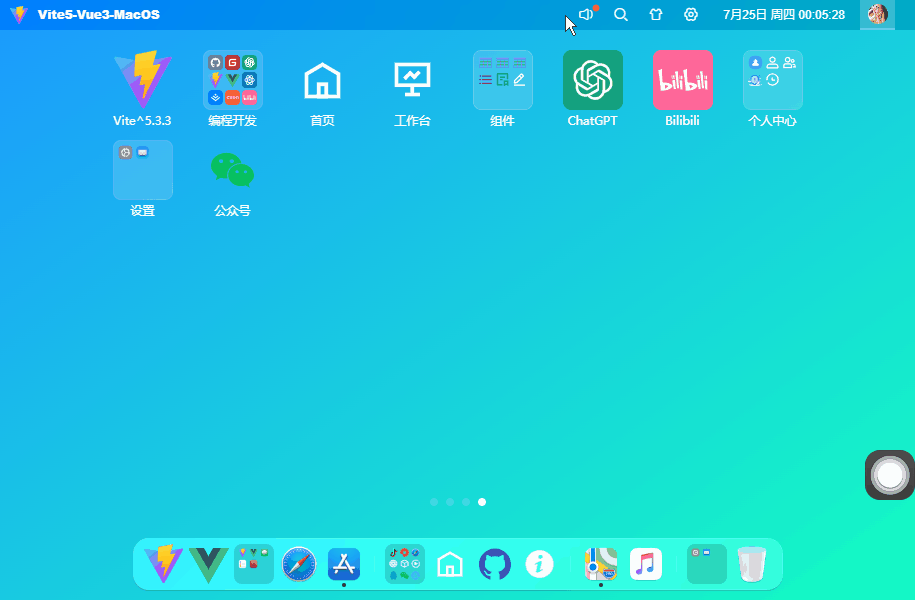Open the dock app folder containing TikTok
The width and height of the screenshot is (915, 600).
click(405, 564)
